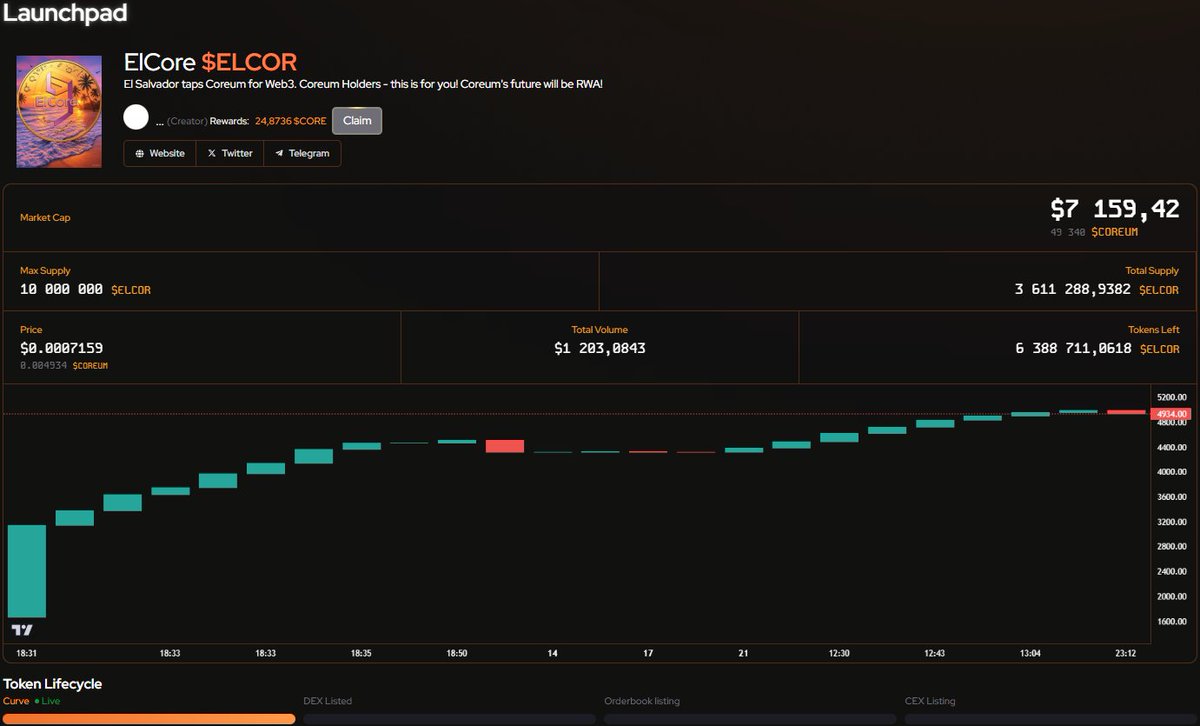Open the Twitter link button
Screen dimensions: 1200x726
(x=230, y=153)
